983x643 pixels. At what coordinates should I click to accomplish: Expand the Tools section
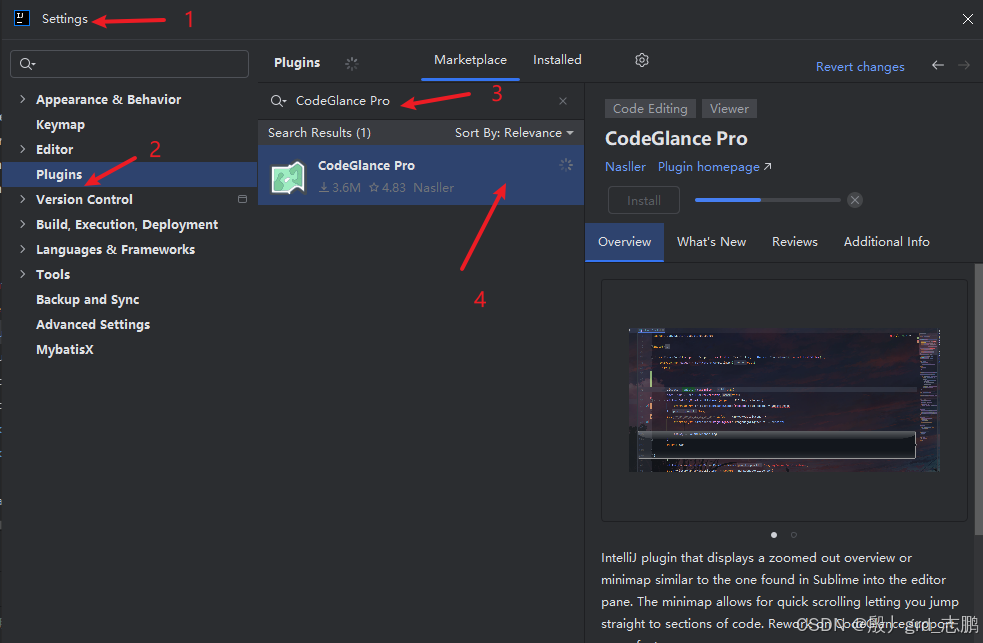tap(23, 274)
